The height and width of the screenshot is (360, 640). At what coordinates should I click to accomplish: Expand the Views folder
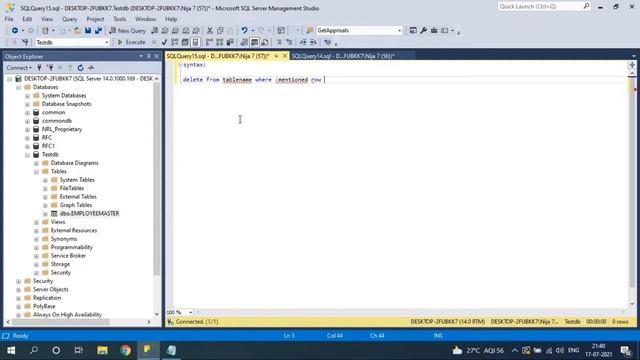(x=36, y=222)
